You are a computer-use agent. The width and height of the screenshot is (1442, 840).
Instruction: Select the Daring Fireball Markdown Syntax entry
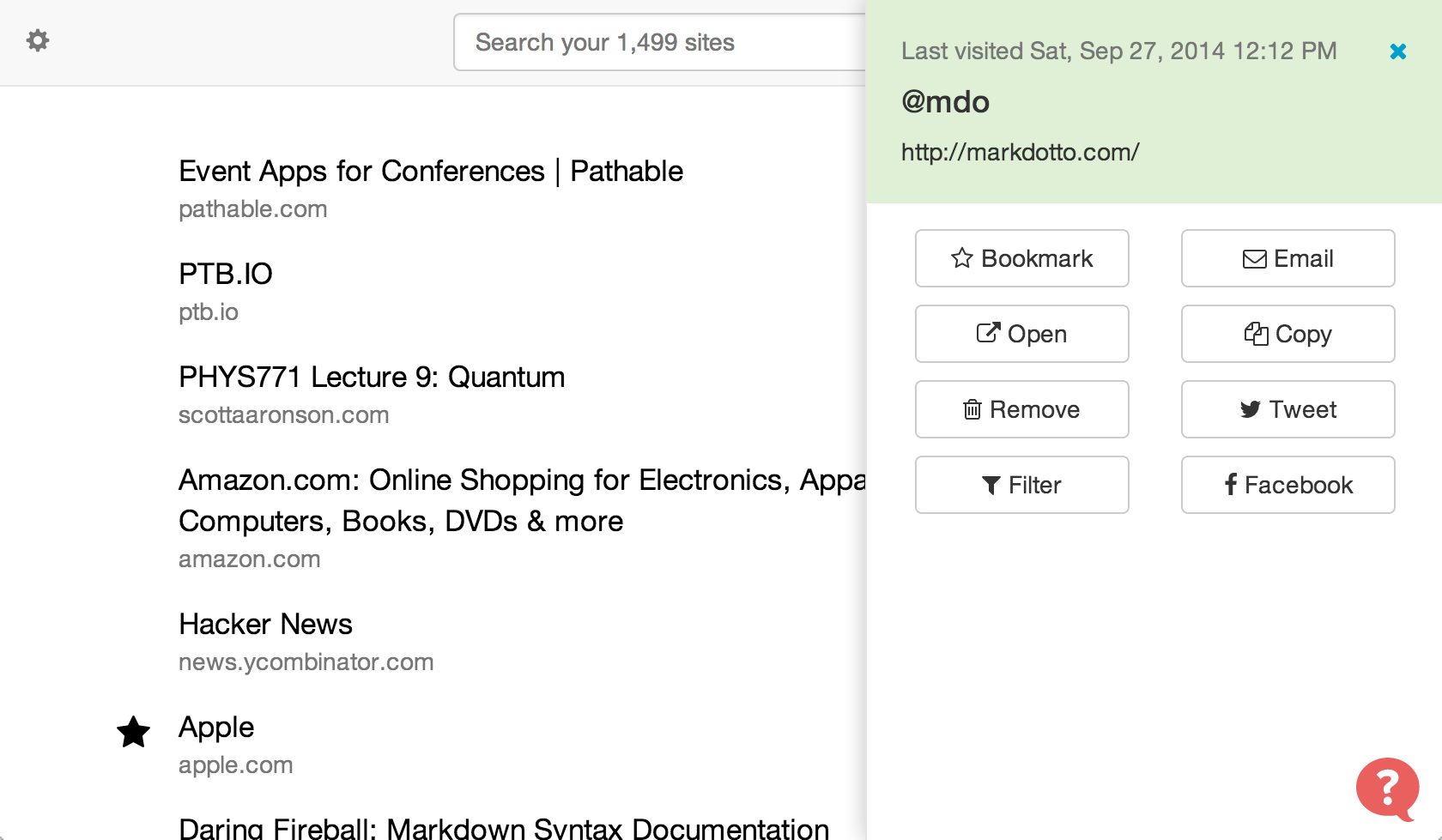[x=503, y=827]
